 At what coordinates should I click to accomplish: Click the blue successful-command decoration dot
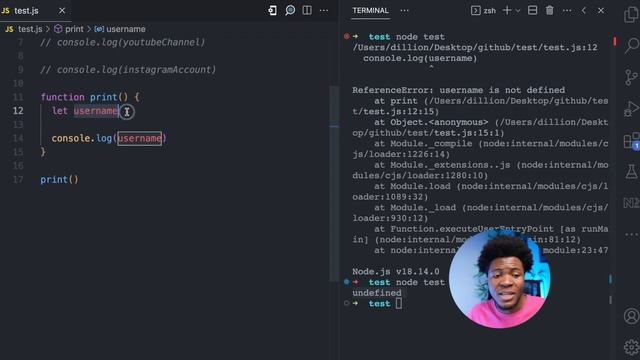[347, 282]
